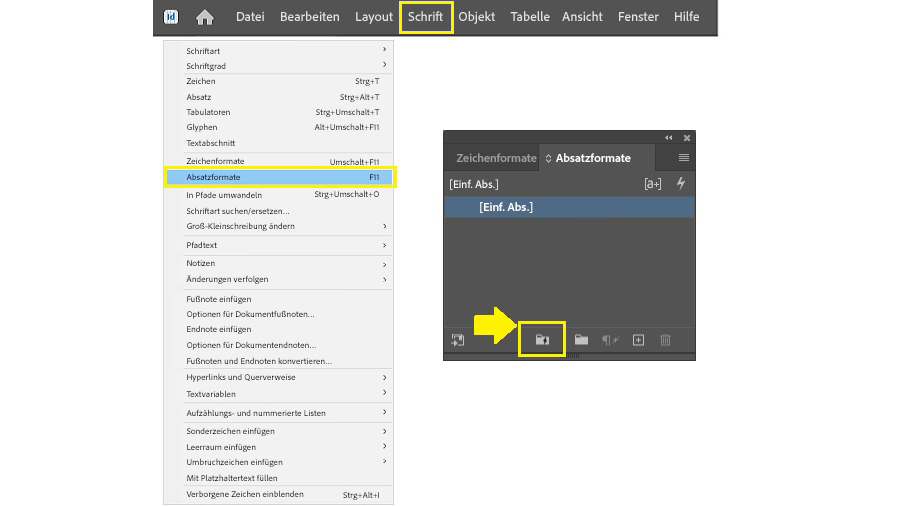Open the Schrift menu in menu bar

(425, 17)
